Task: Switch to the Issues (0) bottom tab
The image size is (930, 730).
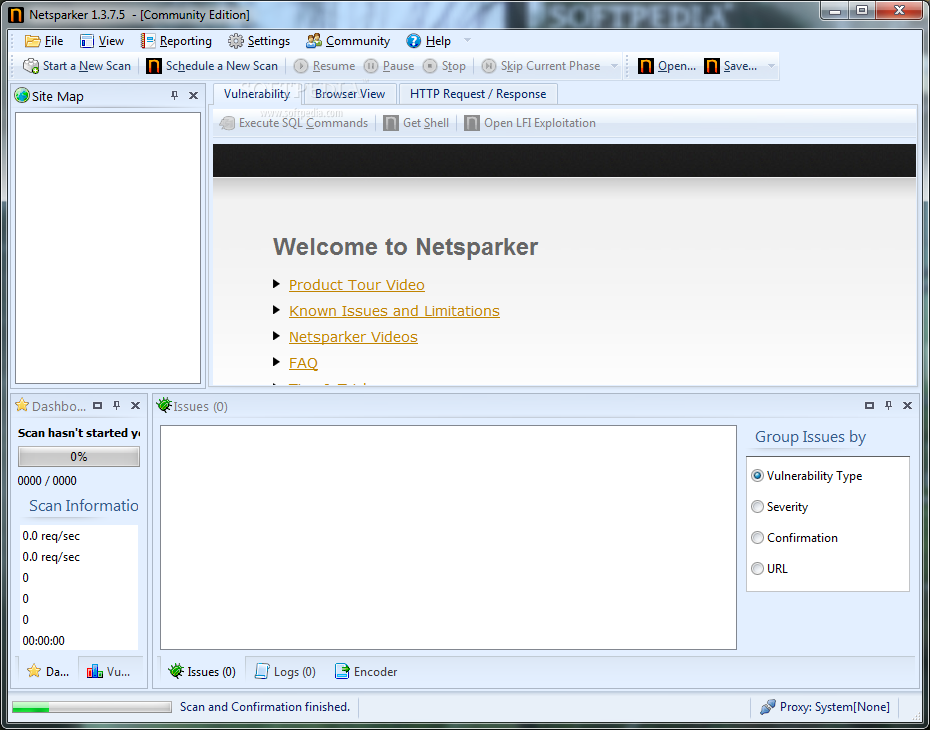Action: pyautogui.click(x=202, y=671)
